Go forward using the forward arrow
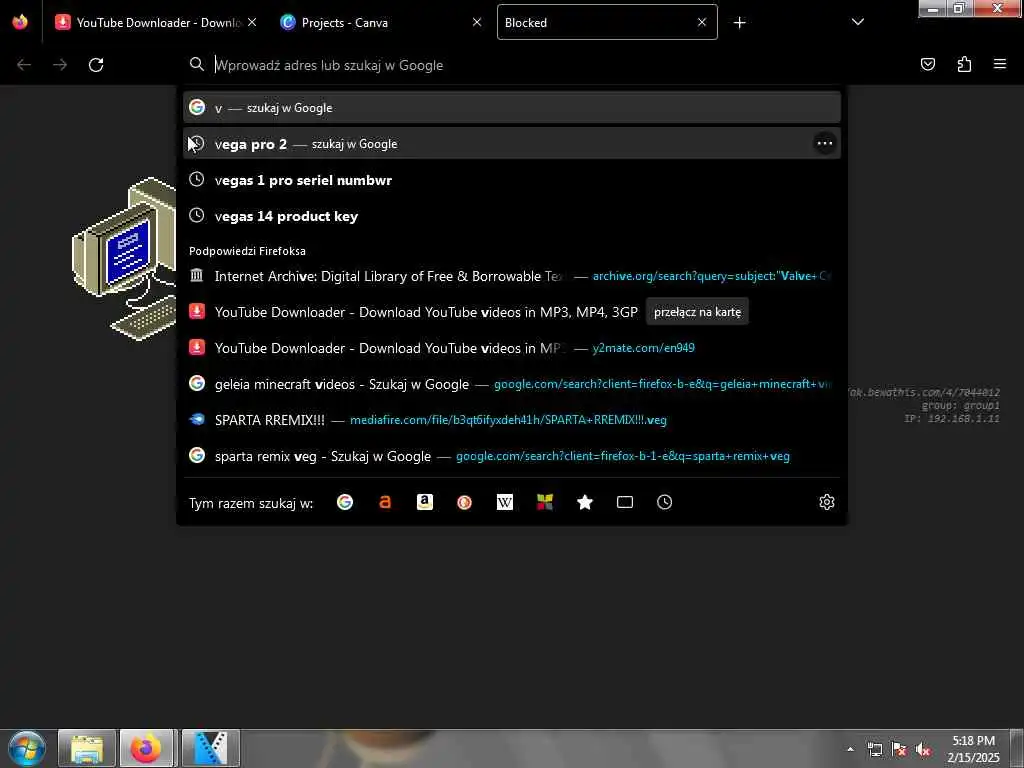1024x768 pixels. (x=60, y=65)
